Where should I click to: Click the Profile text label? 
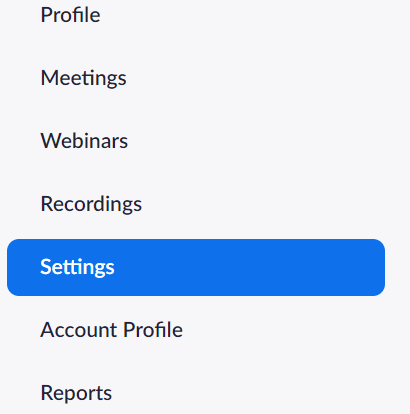tap(70, 15)
